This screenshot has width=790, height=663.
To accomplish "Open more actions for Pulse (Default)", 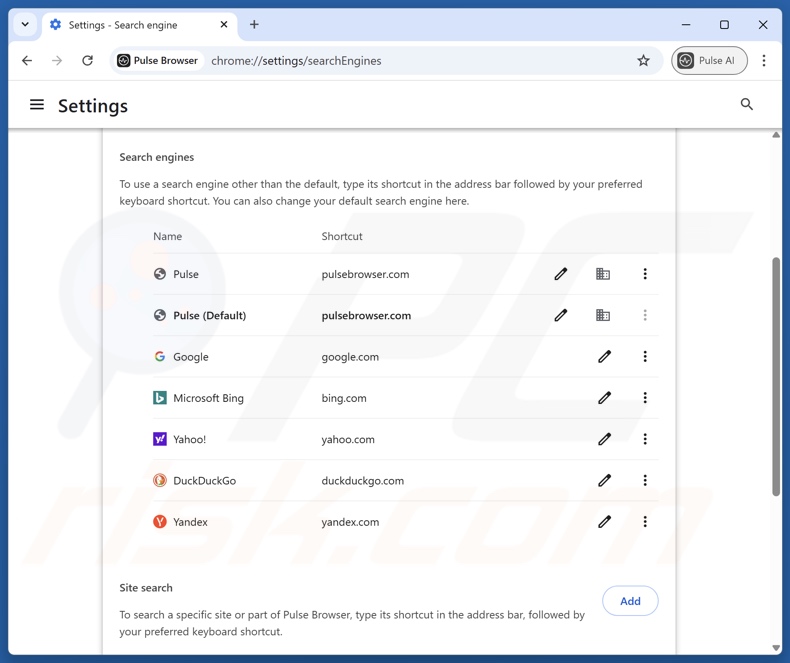I will pos(645,315).
